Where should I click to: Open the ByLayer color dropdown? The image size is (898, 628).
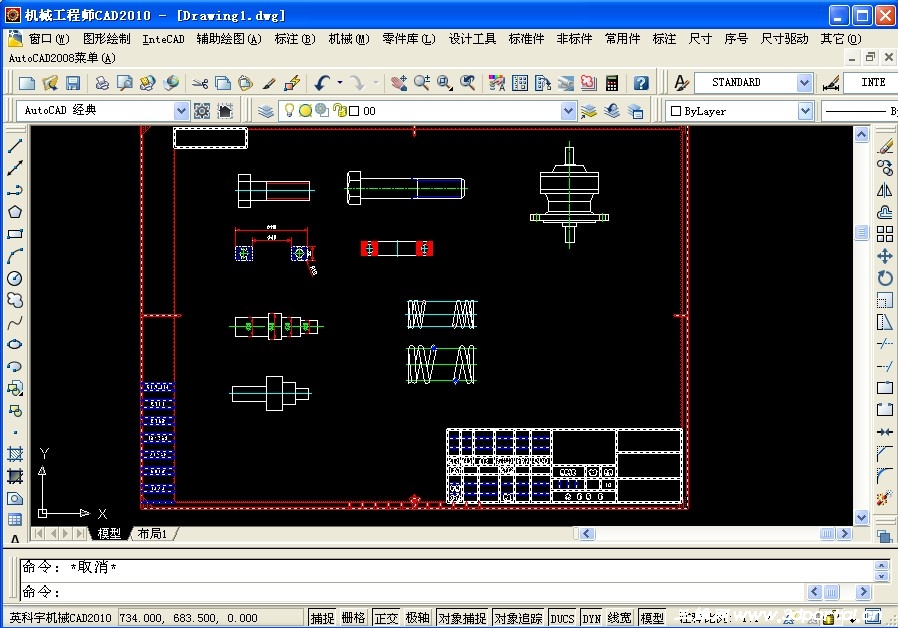pos(805,110)
